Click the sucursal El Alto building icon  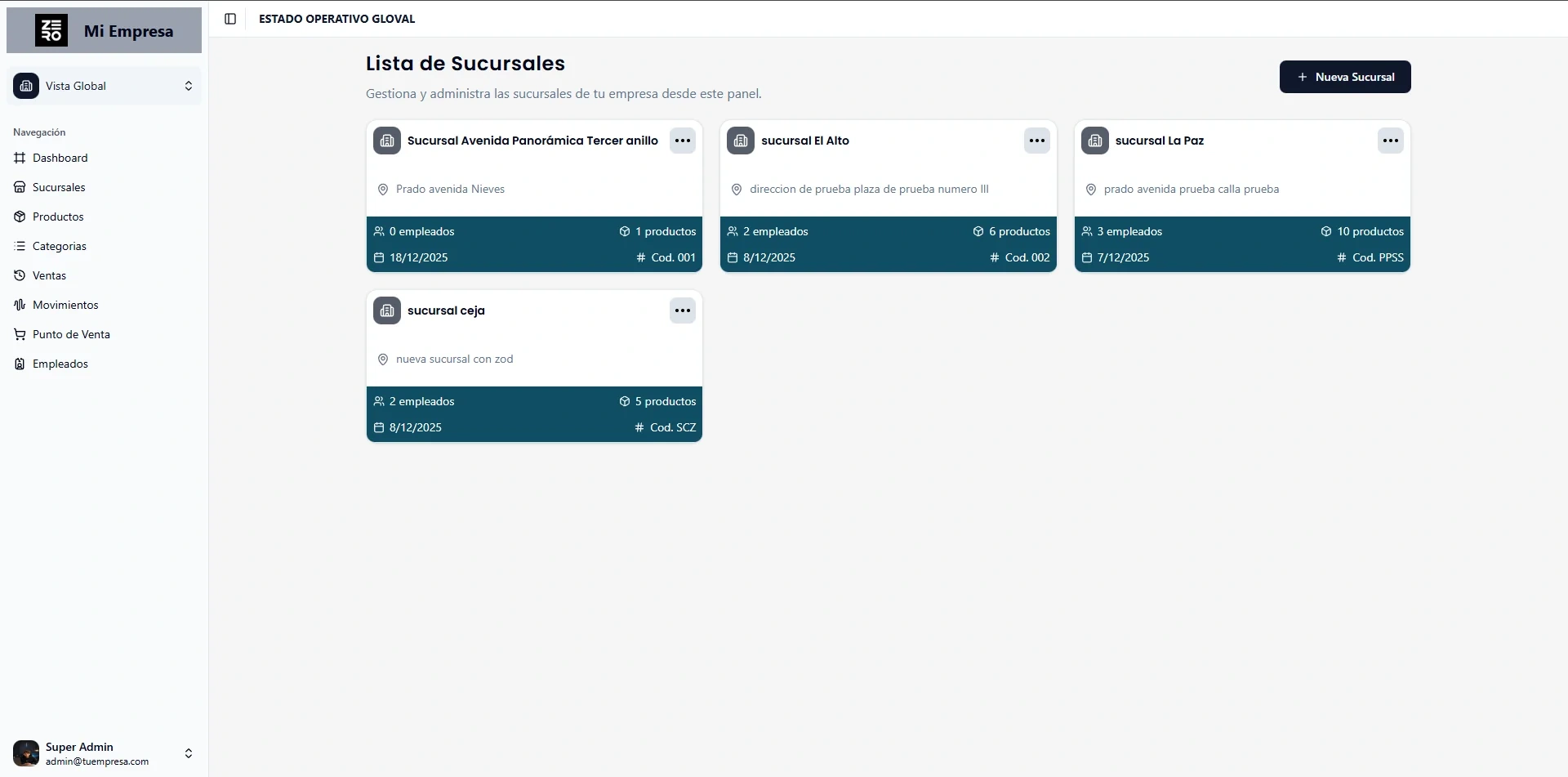pos(741,141)
